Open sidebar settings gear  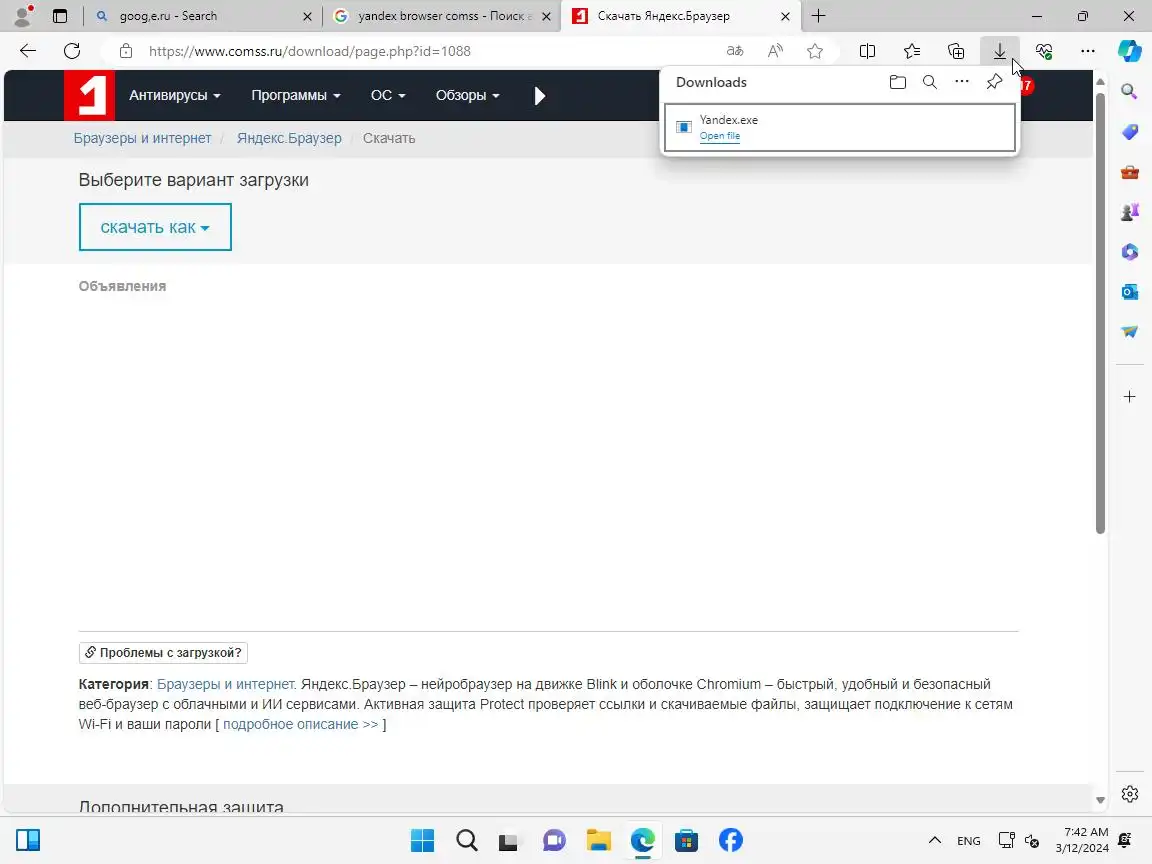click(1130, 794)
